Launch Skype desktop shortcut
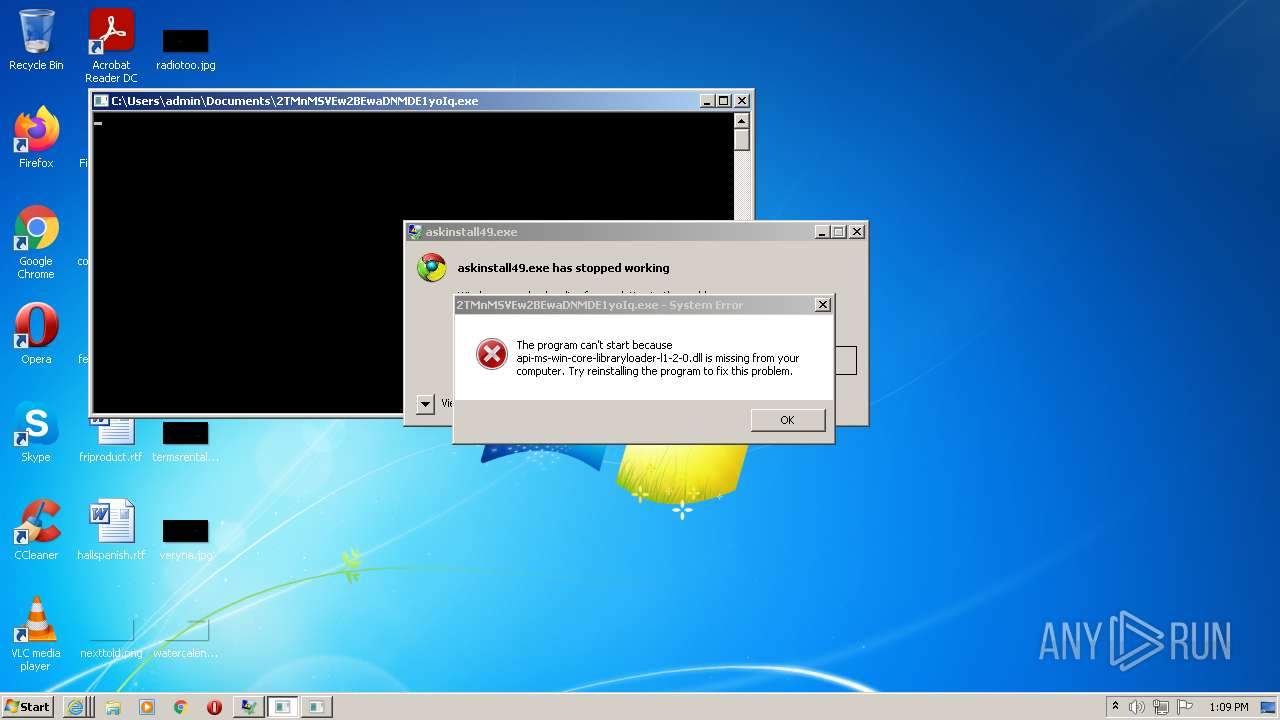The width and height of the screenshot is (1280, 720). (36, 432)
